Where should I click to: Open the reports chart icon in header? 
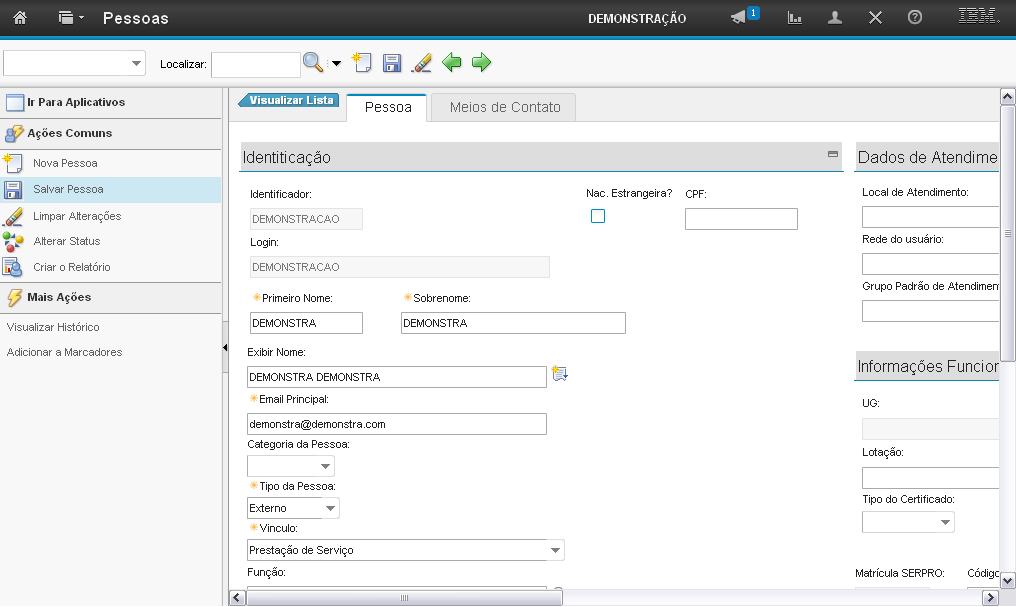795,18
